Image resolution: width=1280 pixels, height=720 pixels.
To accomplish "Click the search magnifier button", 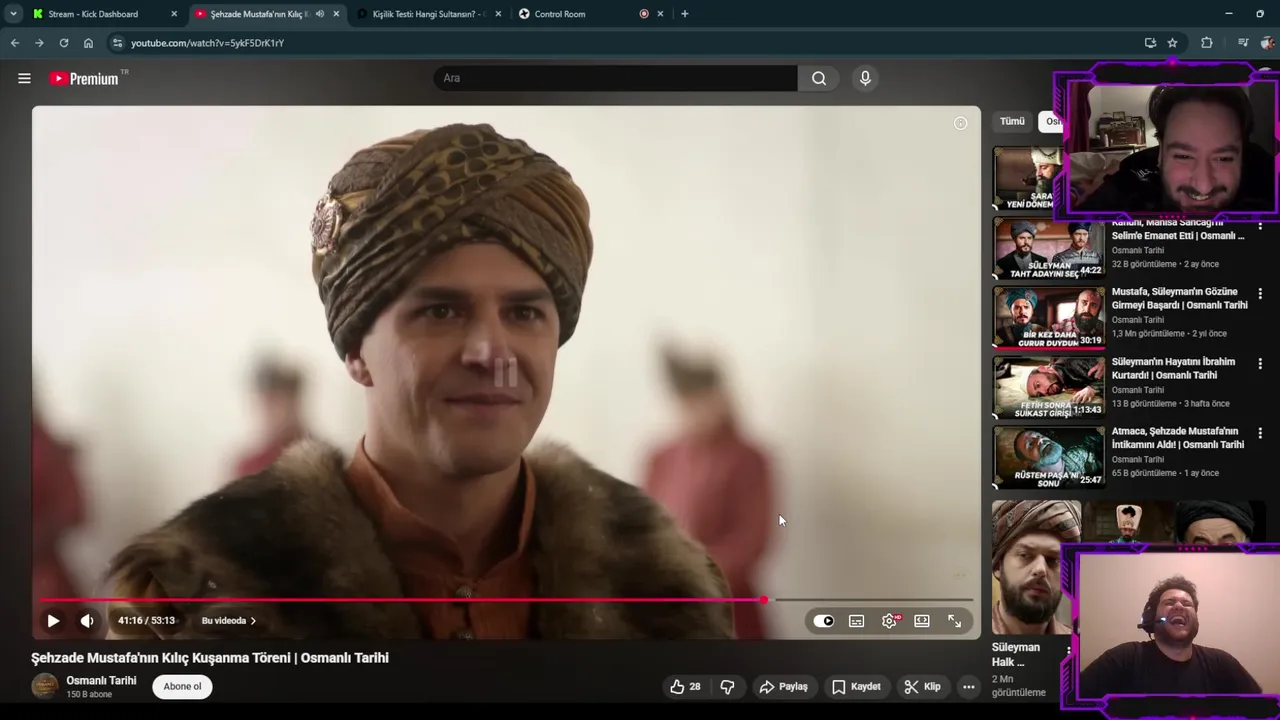I will tap(819, 78).
